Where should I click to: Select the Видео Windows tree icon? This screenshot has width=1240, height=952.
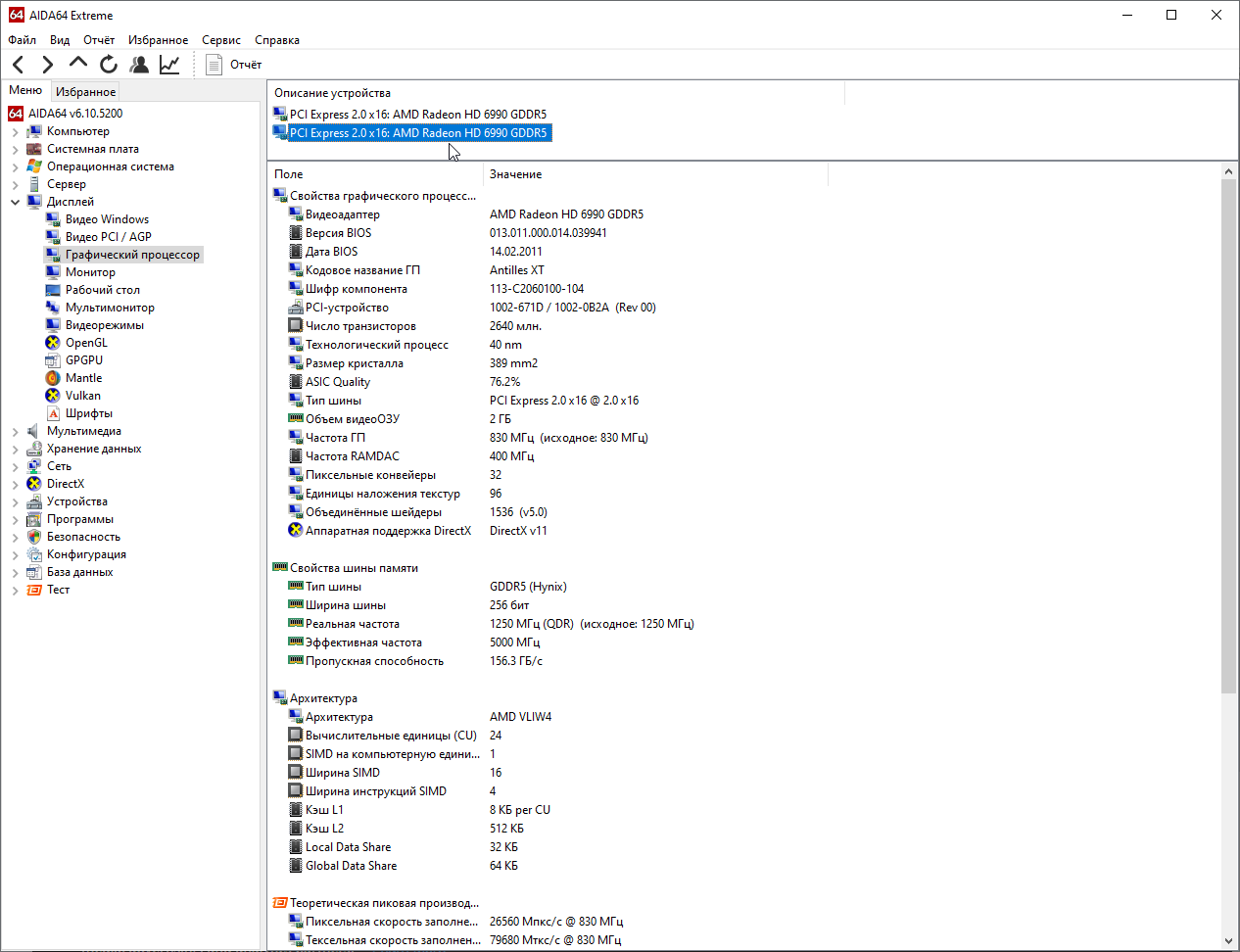(x=53, y=219)
